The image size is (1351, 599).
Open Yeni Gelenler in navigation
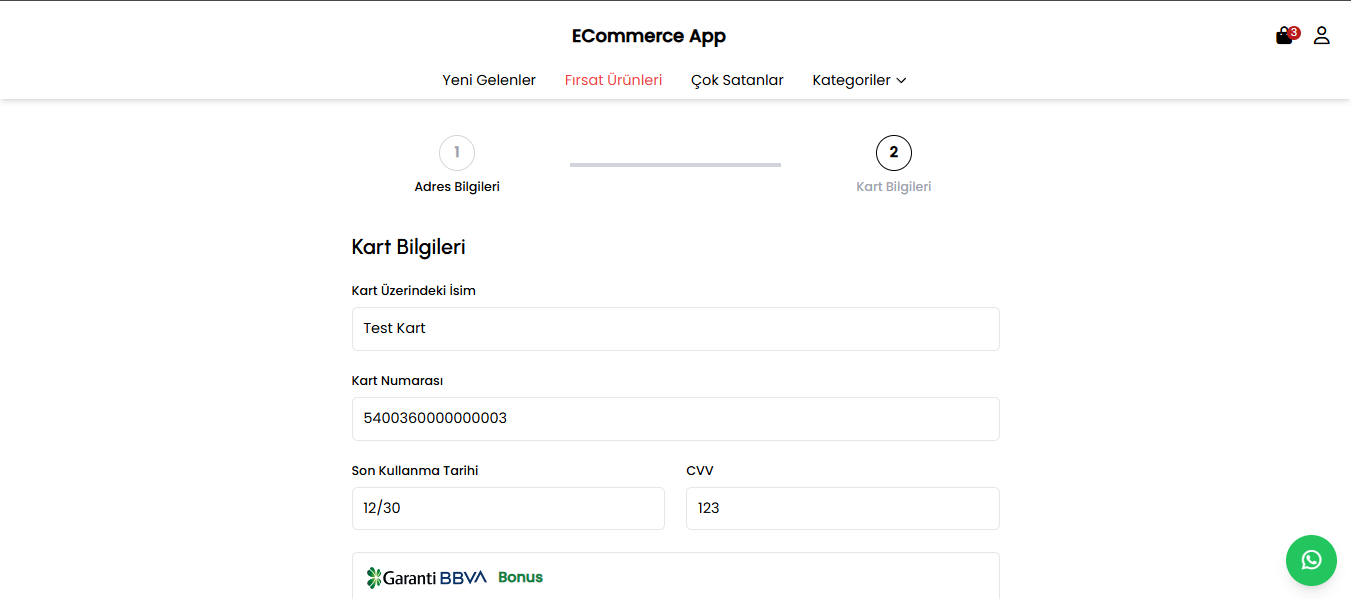pos(489,80)
